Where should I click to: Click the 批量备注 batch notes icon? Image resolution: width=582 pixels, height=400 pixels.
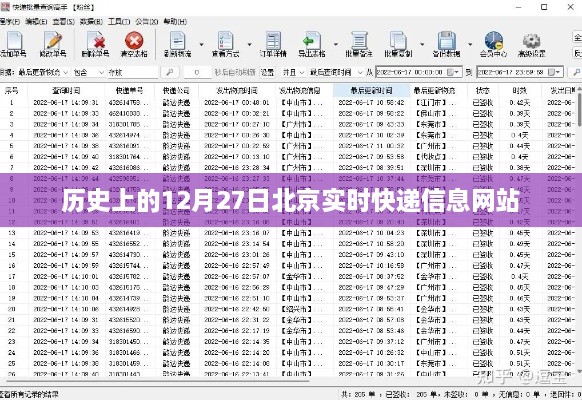[x=359, y=45]
